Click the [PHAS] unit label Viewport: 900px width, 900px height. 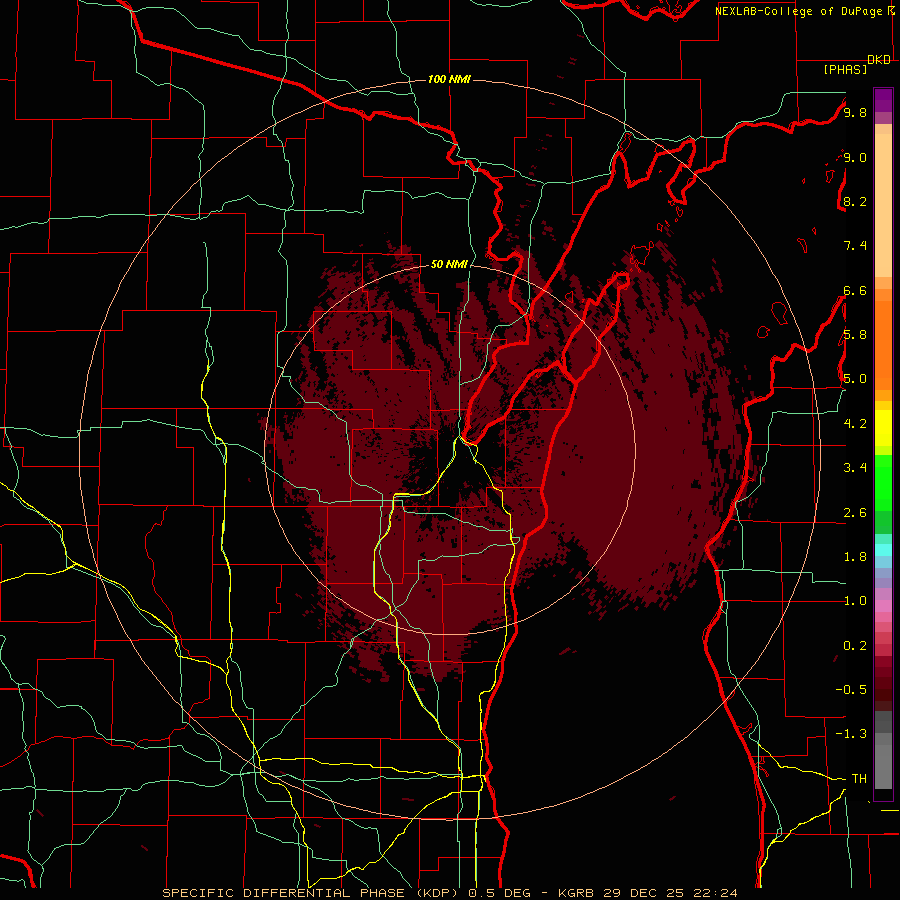click(x=845, y=70)
